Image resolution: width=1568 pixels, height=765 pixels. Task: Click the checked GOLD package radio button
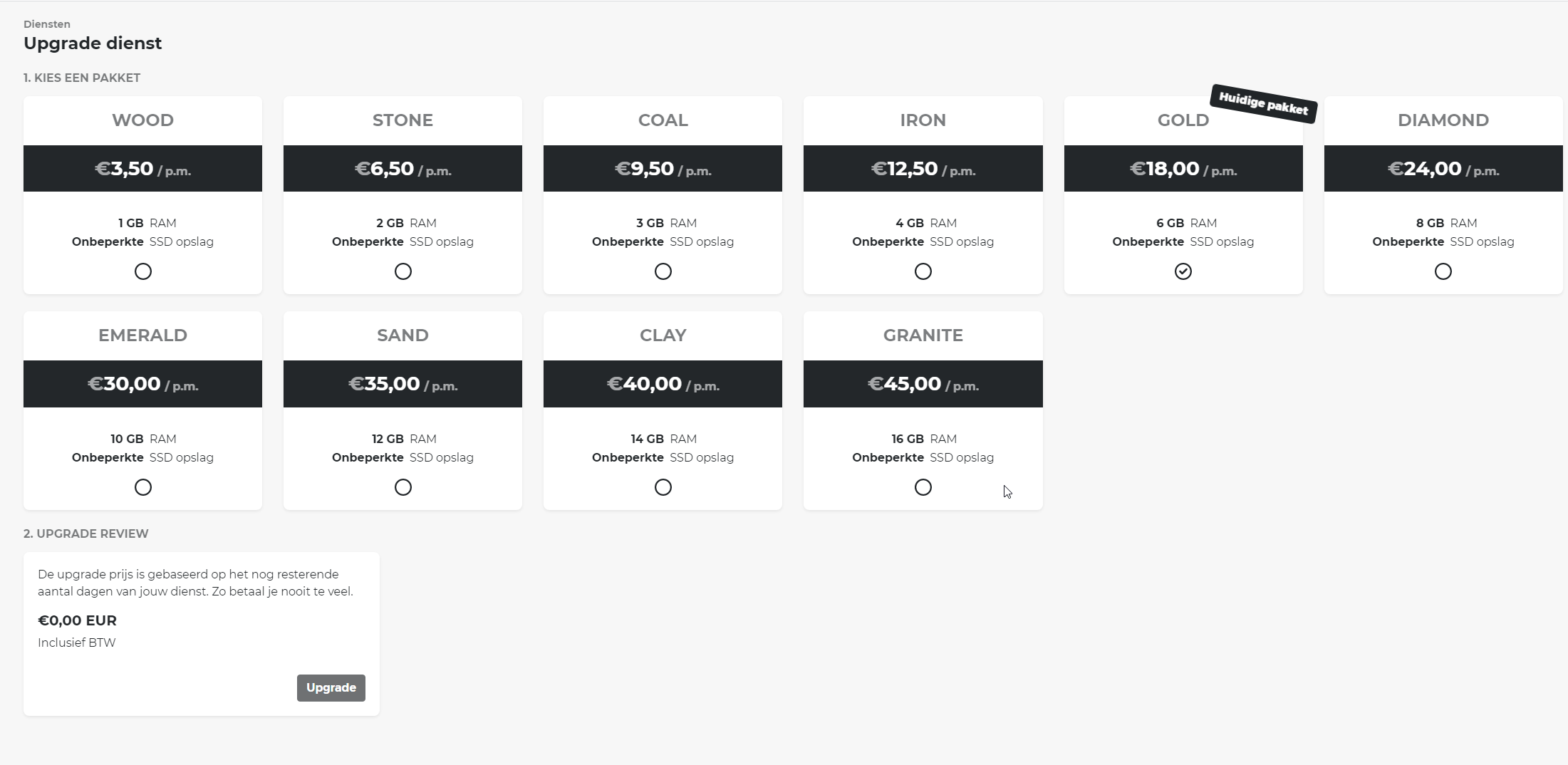pyautogui.click(x=1183, y=271)
